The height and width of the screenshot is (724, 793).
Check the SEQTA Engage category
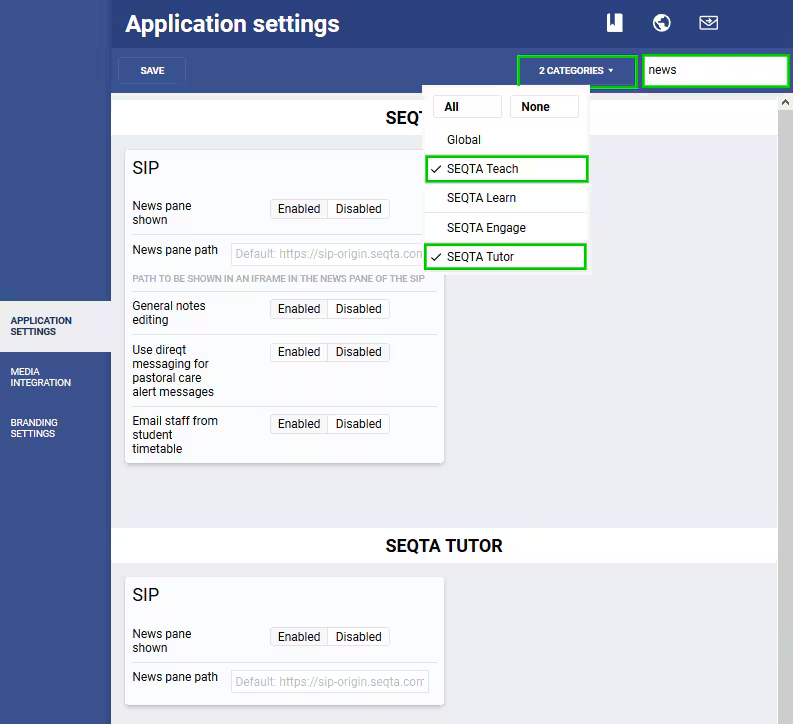(x=506, y=228)
